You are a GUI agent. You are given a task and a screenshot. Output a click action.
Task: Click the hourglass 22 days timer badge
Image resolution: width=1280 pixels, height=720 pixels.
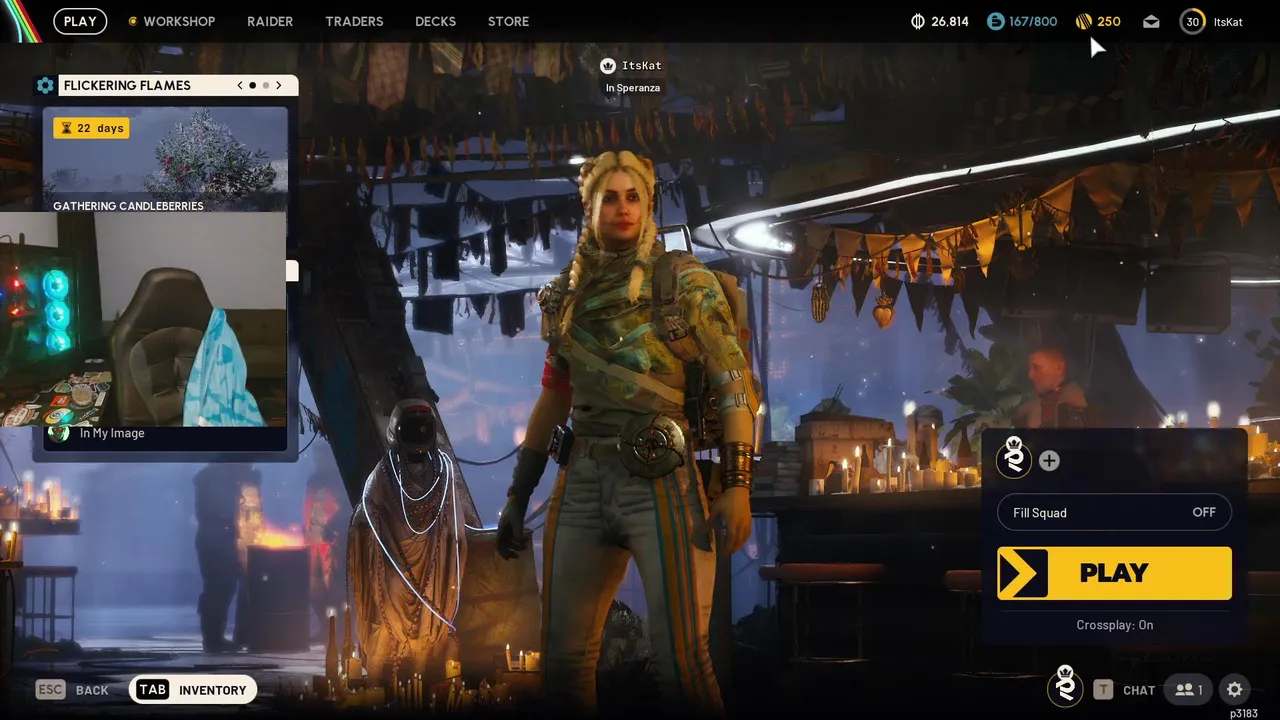tap(91, 128)
